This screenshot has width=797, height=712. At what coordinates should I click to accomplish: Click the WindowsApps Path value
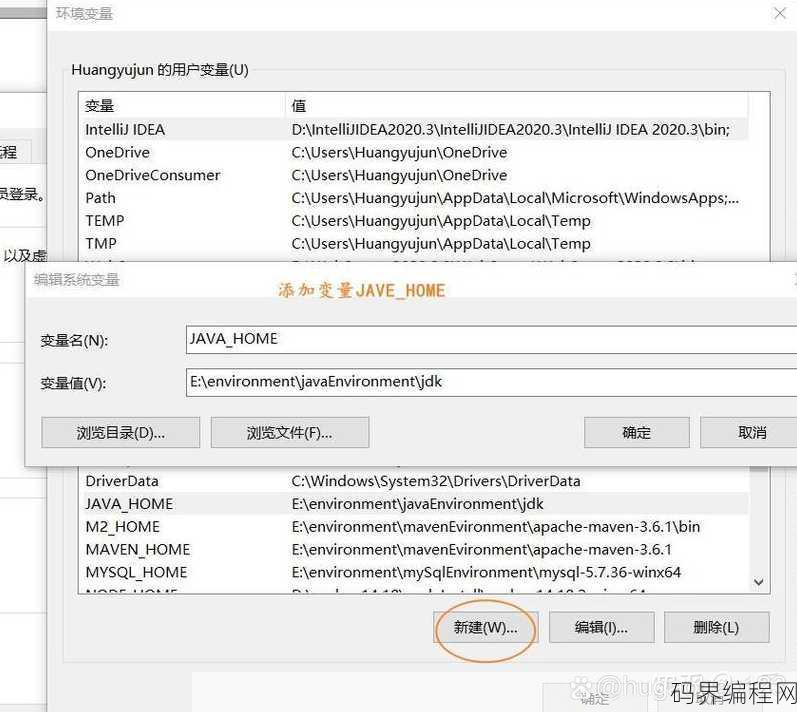click(x=515, y=198)
